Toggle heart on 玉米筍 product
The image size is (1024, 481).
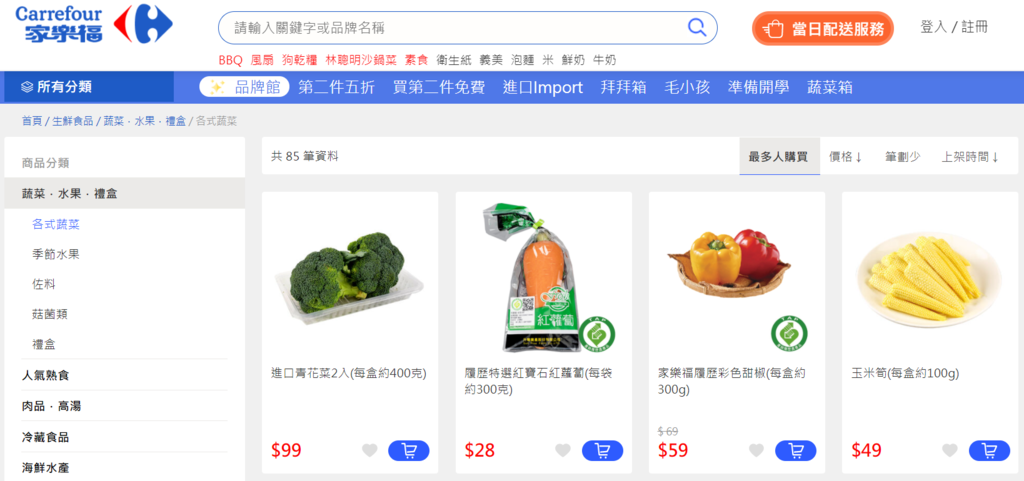point(950,450)
